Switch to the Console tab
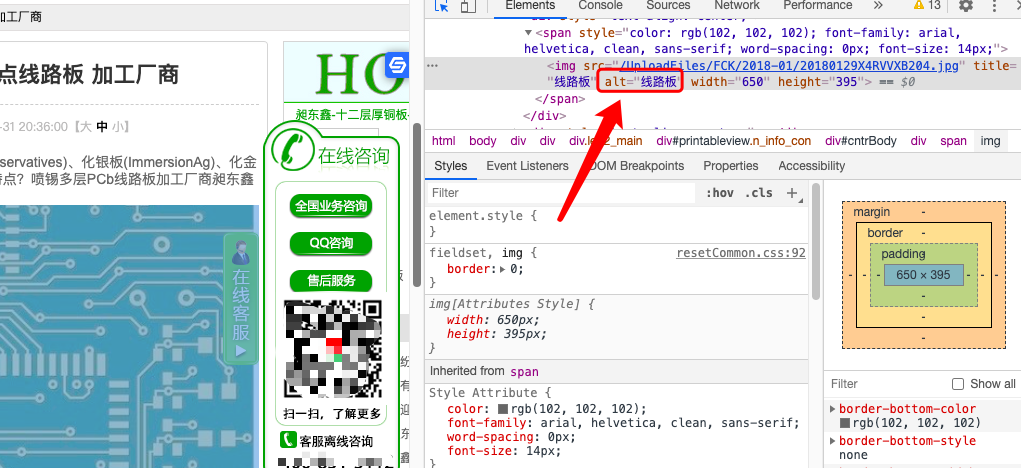Screen dimensions: 1021x468 (x=600, y=6)
